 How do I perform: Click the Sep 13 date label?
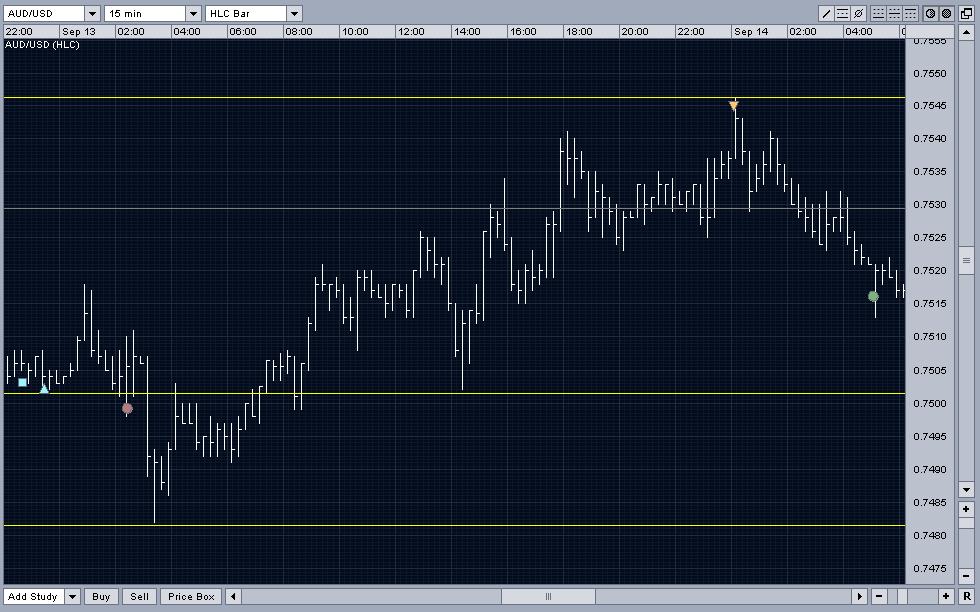coord(79,31)
